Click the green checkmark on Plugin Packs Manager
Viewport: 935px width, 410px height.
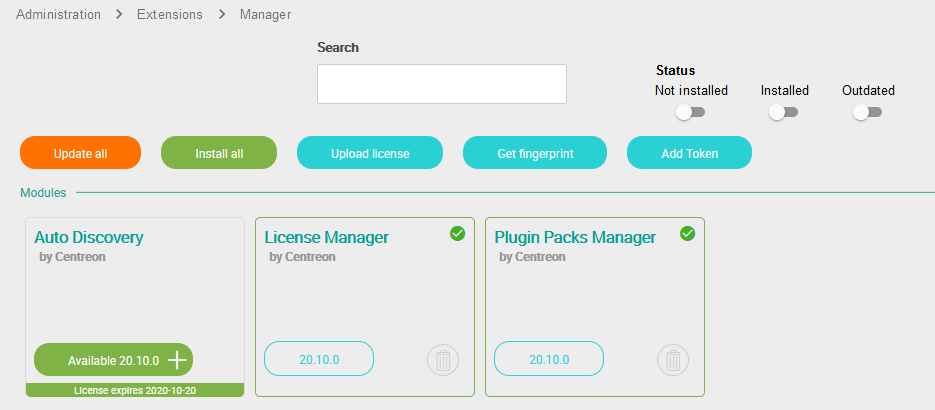coord(687,234)
